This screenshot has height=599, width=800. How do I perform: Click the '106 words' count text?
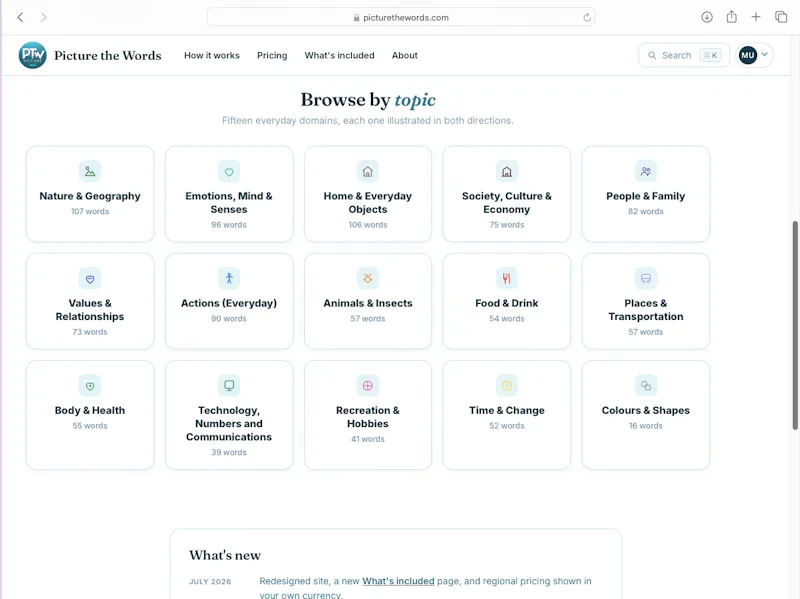pos(368,224)
